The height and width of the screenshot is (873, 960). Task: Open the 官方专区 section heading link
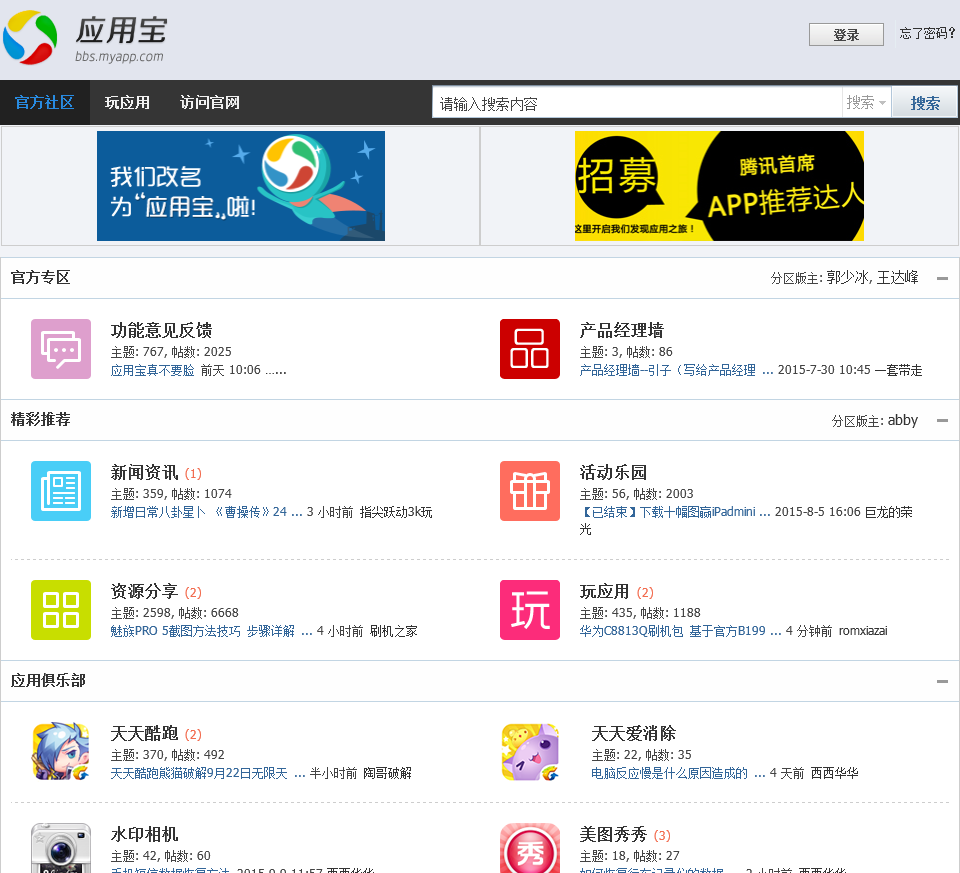pyautogui.click(x=40, y=277)
